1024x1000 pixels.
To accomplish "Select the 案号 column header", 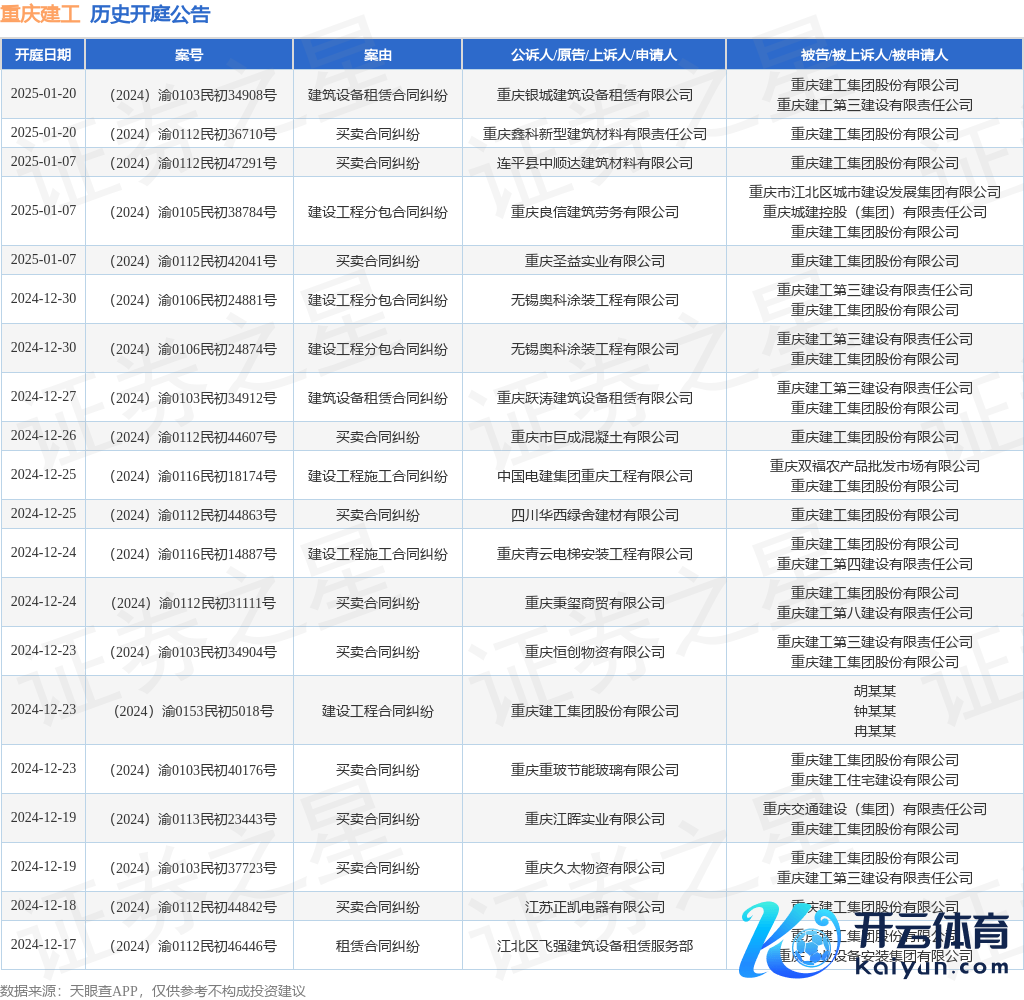I will click(189, 55).
